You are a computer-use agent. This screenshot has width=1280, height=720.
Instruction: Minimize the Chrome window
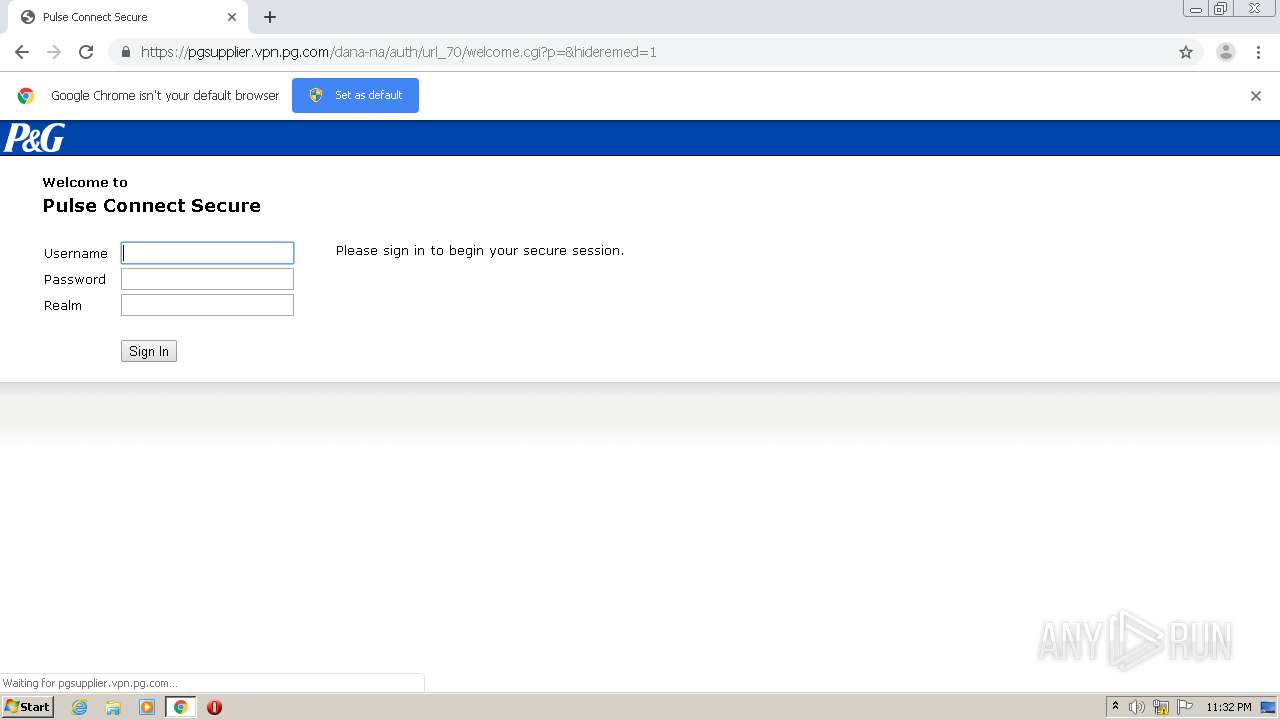(x=1196, y=9)
